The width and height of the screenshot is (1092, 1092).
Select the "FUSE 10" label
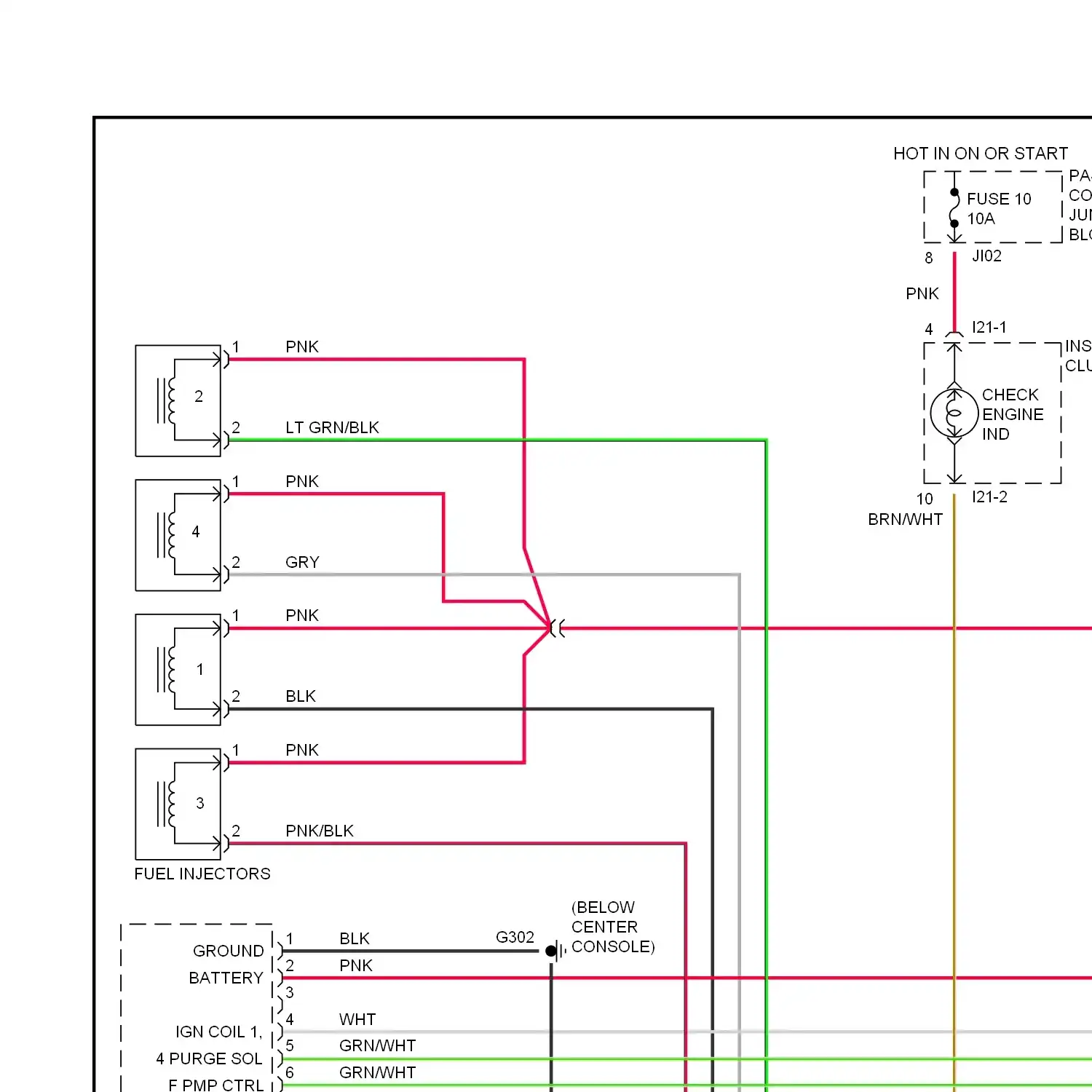999,199
